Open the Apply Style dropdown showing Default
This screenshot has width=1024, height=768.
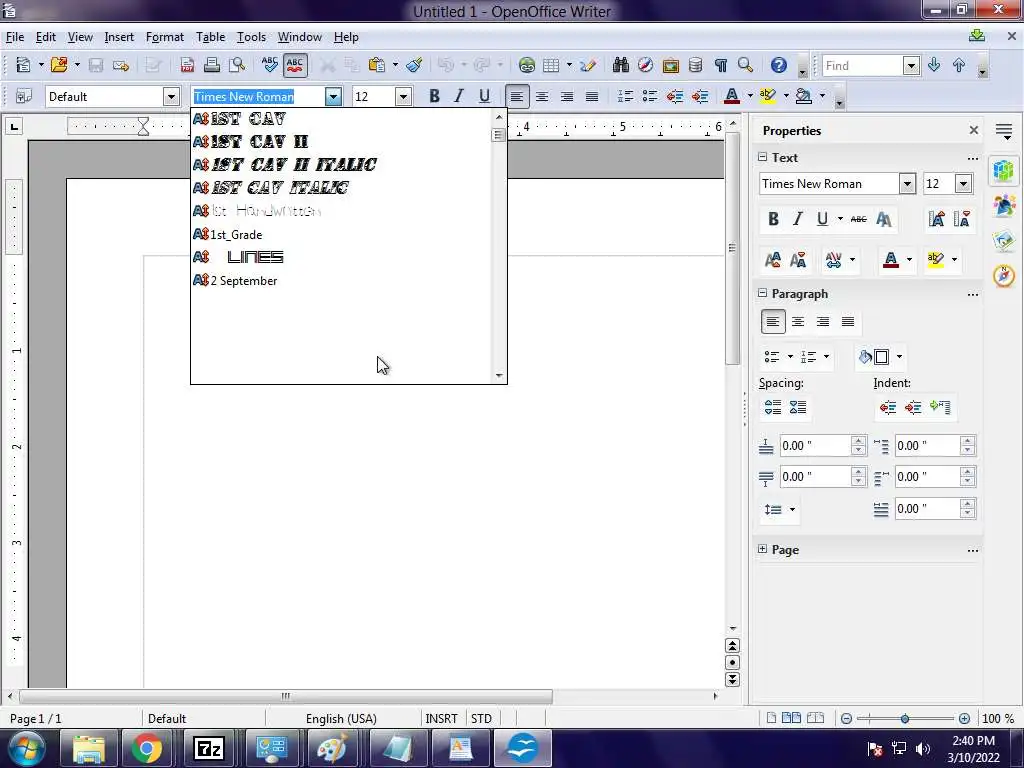[171, 97]
